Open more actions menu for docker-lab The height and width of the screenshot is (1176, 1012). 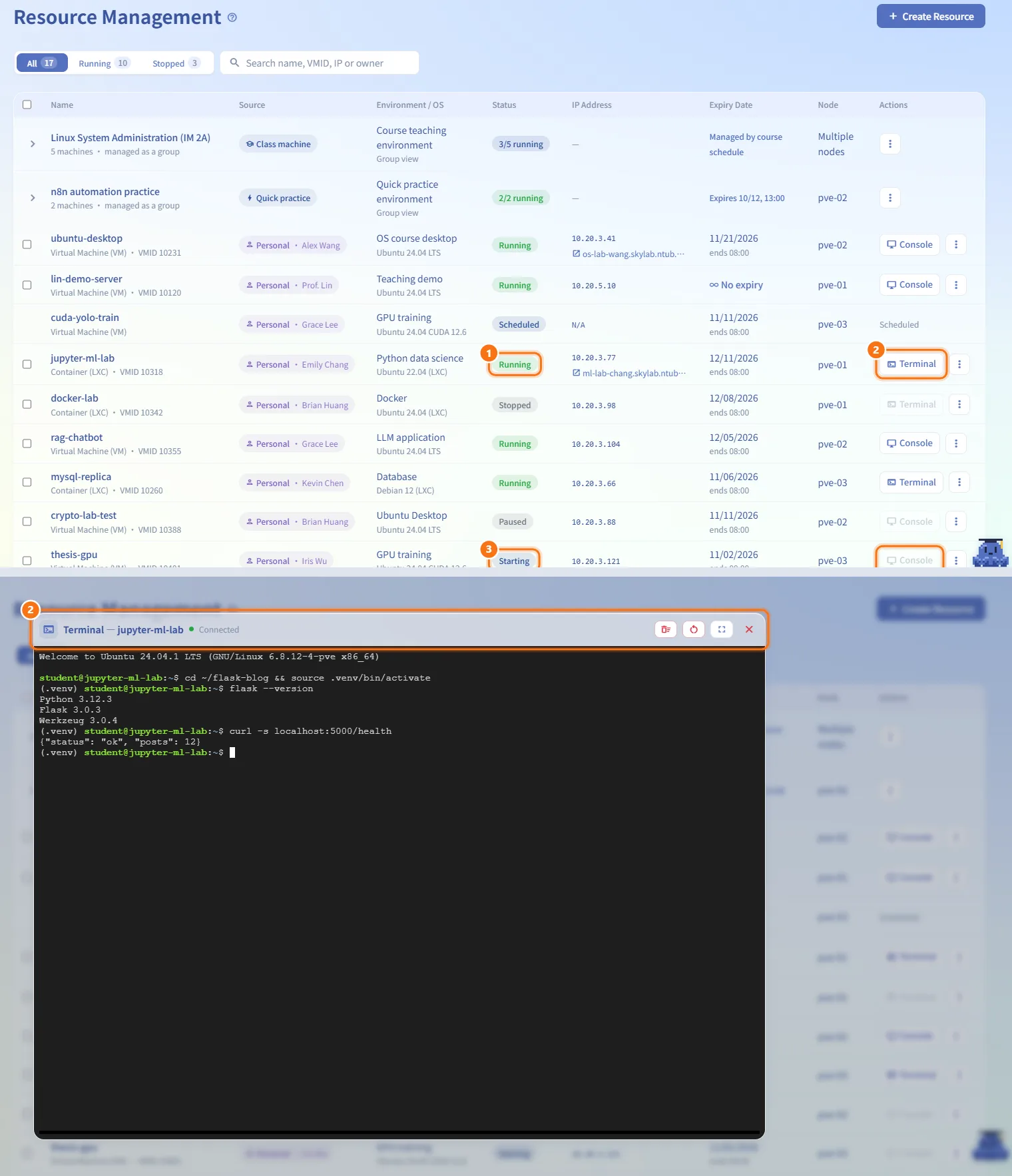959,404
